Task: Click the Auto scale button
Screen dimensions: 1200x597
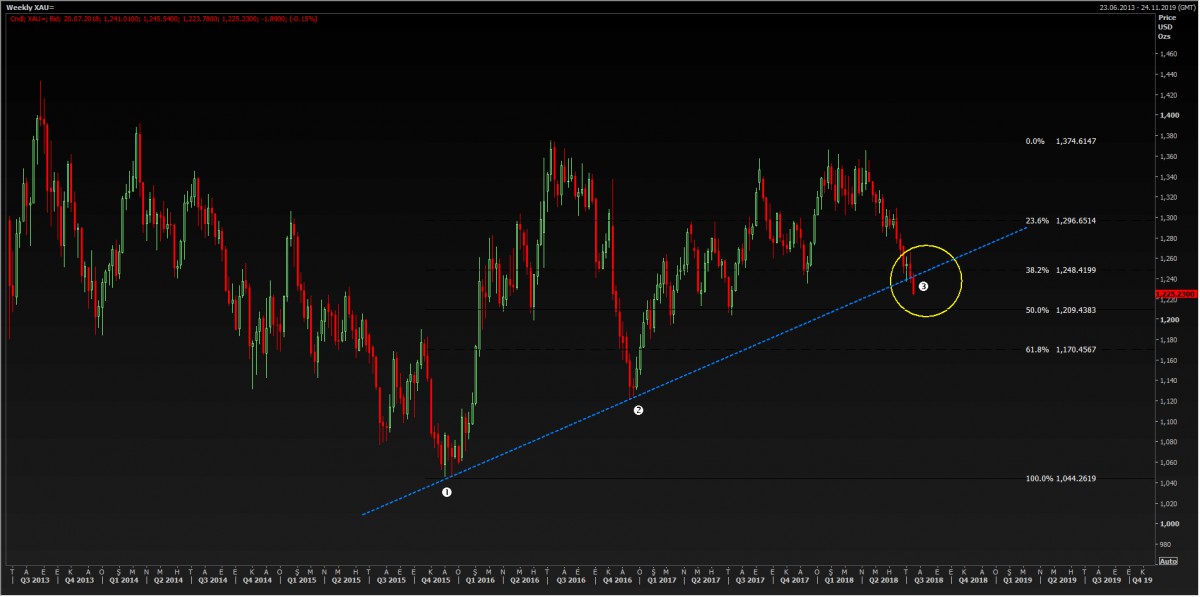Action: pyautogui.click(x=1167, y=561)
